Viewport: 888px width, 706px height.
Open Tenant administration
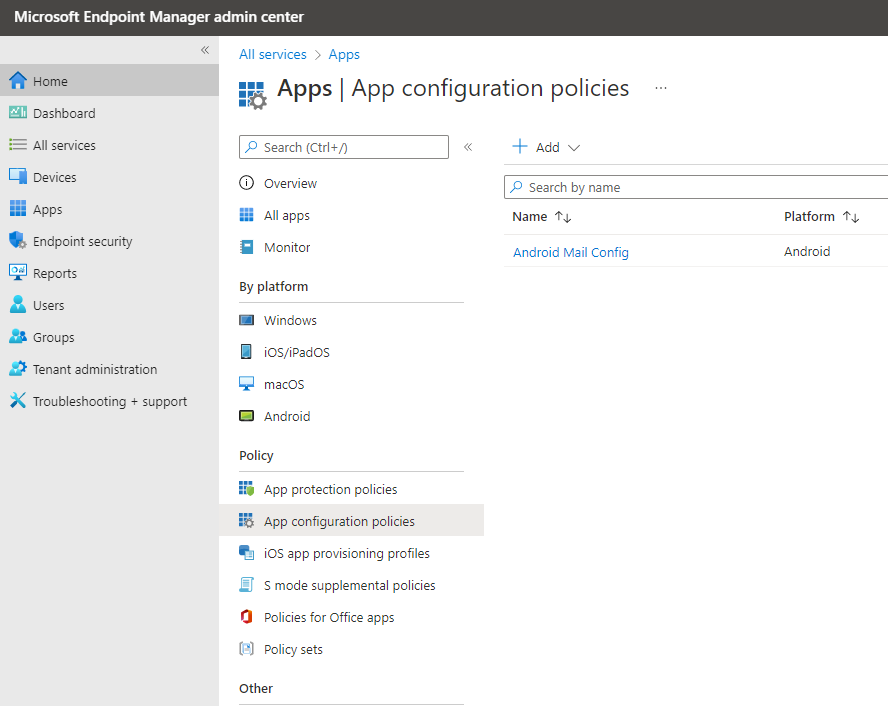pyautogui.click(x=109, y=369)
